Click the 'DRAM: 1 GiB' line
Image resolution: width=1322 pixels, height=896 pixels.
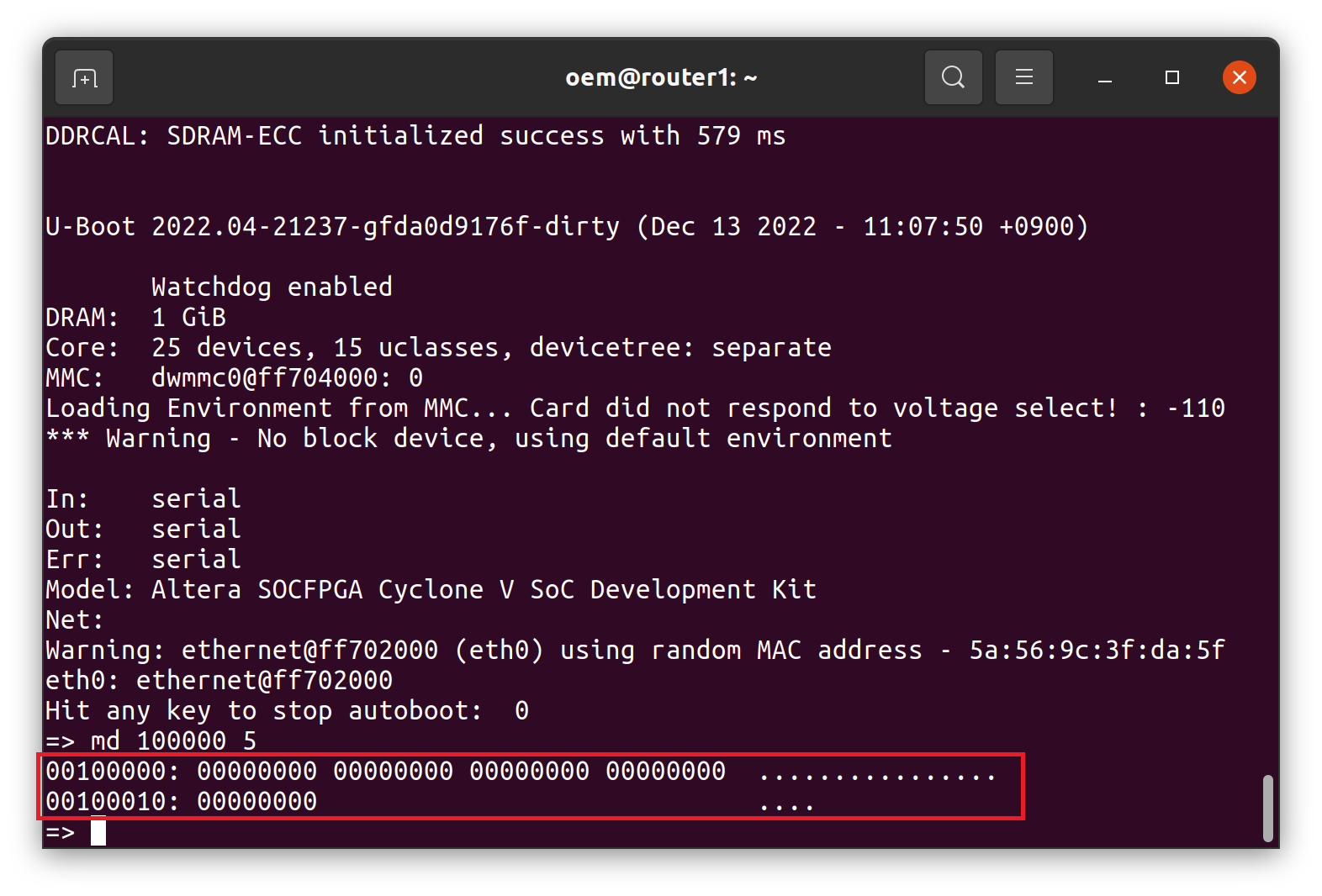(x=135, y=318)
